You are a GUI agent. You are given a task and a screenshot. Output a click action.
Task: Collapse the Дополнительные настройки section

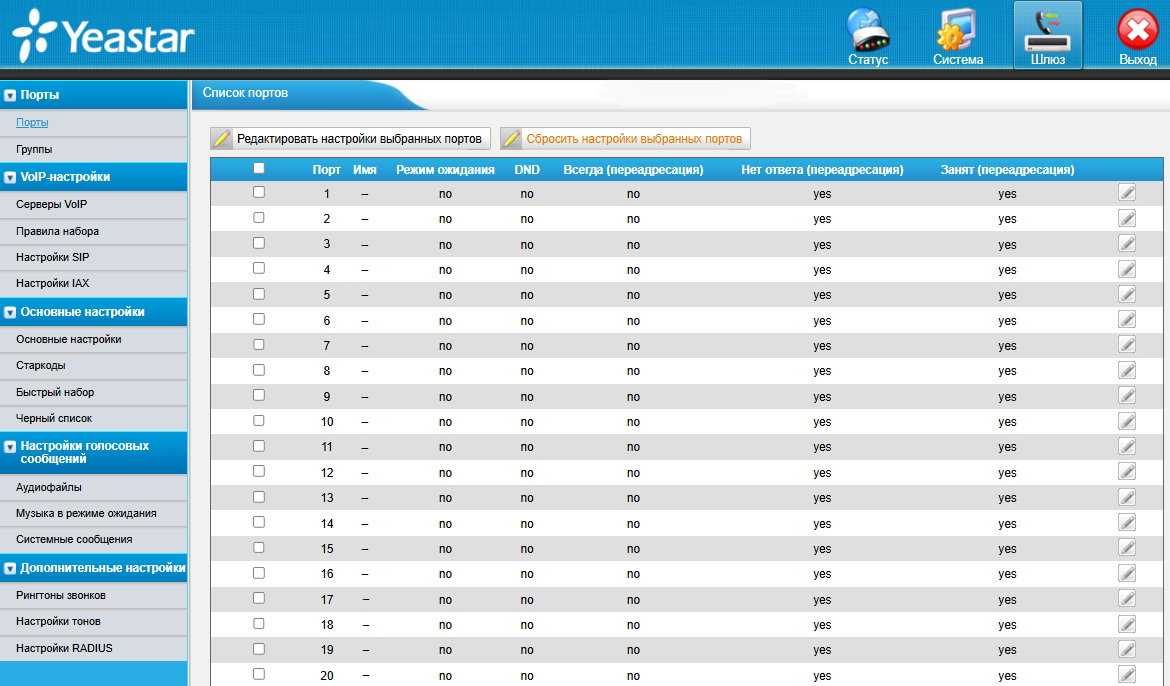10,569
